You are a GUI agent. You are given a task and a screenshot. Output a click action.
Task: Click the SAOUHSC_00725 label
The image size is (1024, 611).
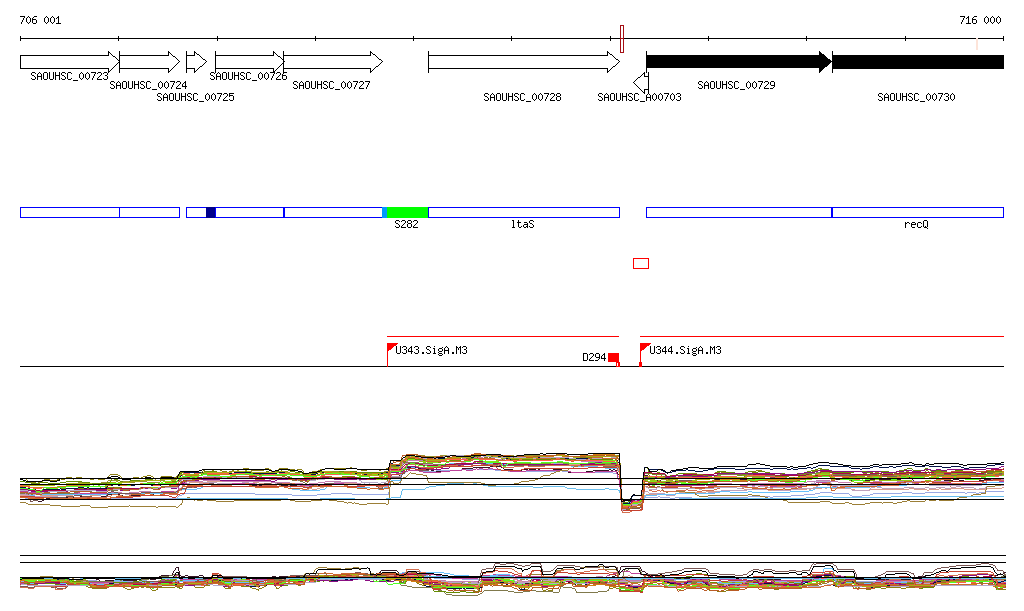pos(195,97)
